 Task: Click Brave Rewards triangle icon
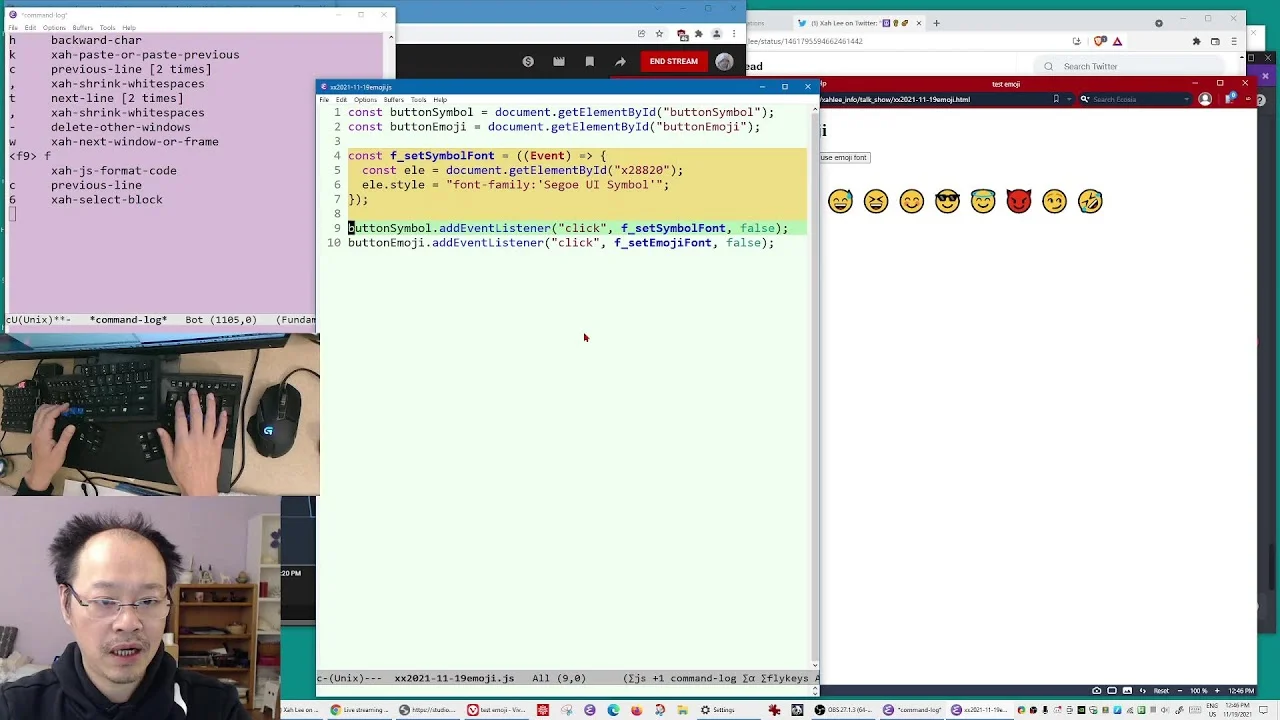(1117, 41)
